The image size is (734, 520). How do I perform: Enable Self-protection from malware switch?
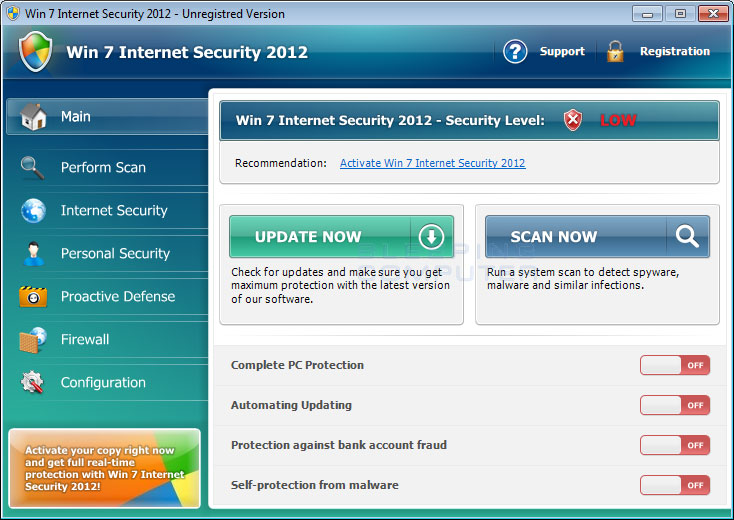click(675, 485)
